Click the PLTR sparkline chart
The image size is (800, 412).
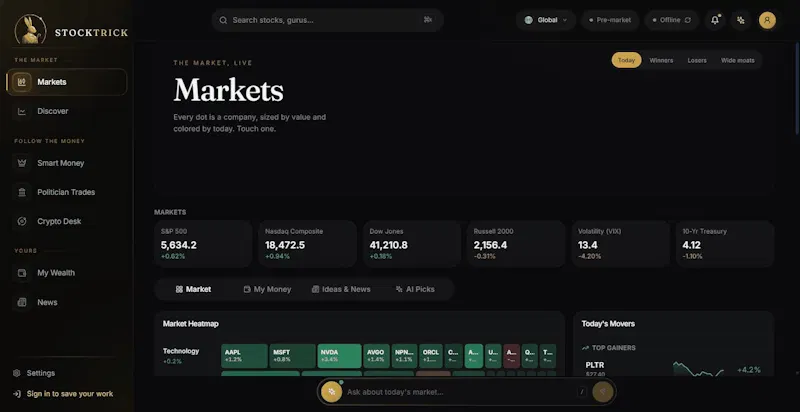click(698, 369)
